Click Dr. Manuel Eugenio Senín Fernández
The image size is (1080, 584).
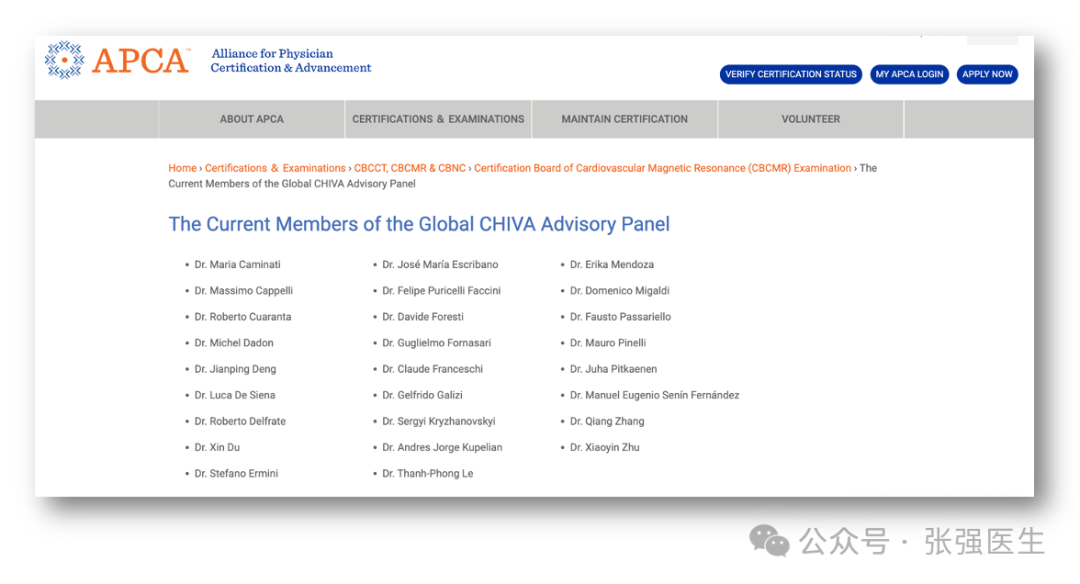(654, 395)
